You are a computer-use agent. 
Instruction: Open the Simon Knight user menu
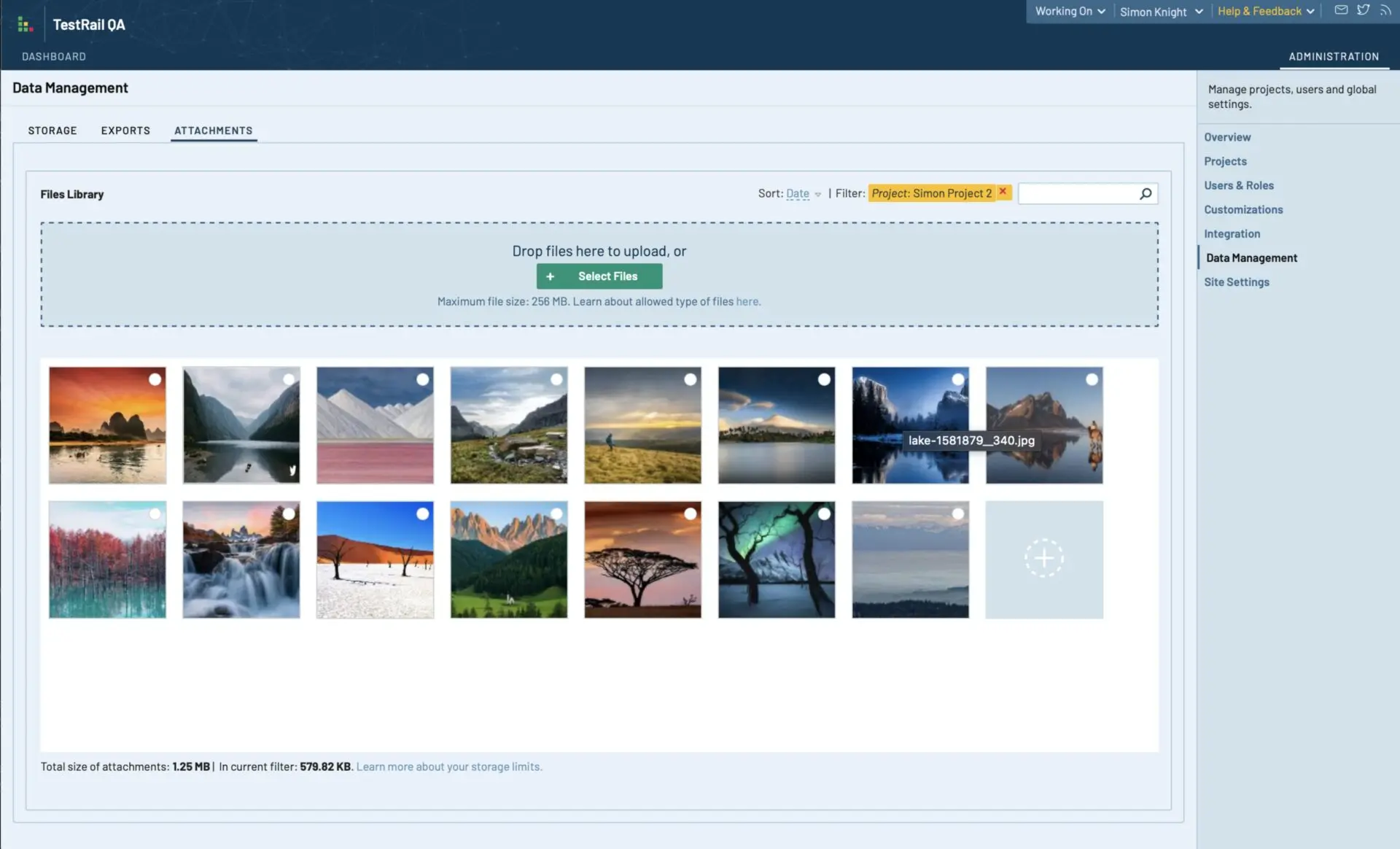click(1161, 12)
